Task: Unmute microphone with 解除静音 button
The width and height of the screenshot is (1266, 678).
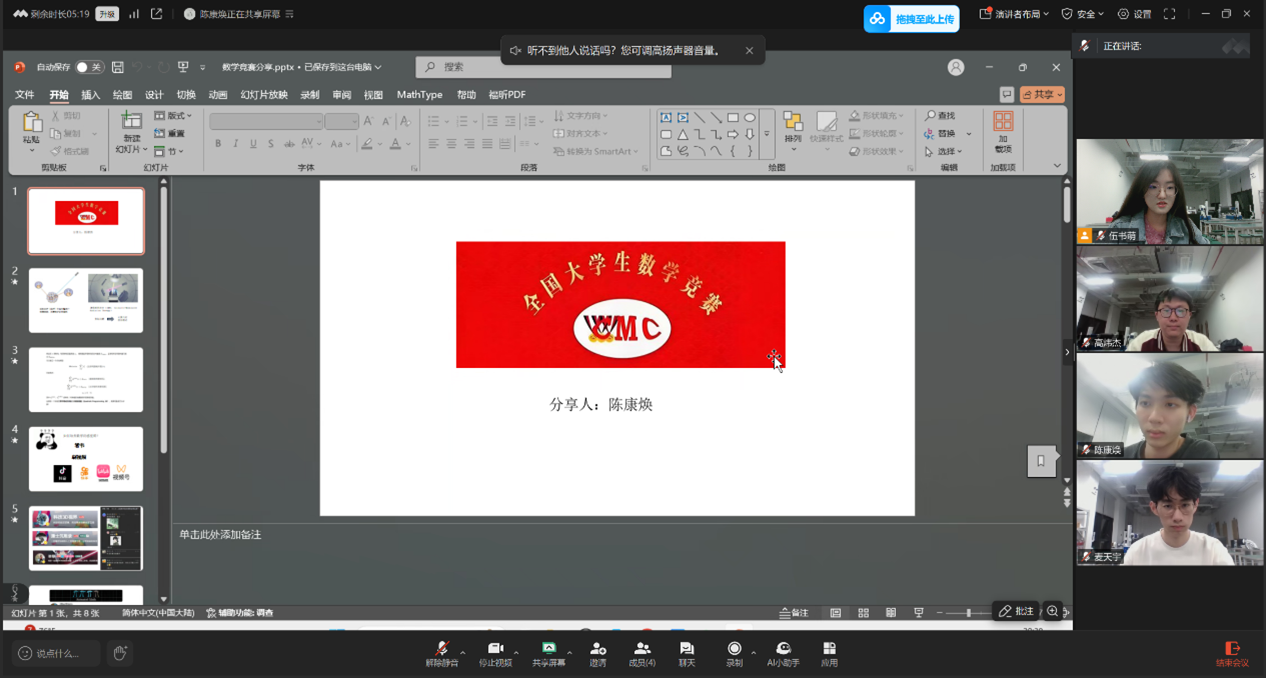Action: tap(441, 653)
